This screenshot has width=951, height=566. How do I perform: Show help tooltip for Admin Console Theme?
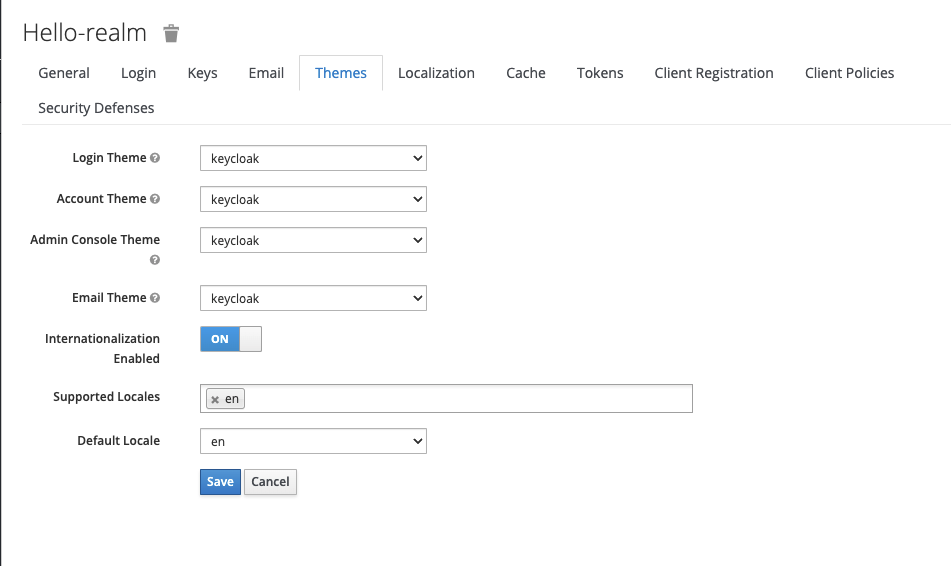pos(155,260)
